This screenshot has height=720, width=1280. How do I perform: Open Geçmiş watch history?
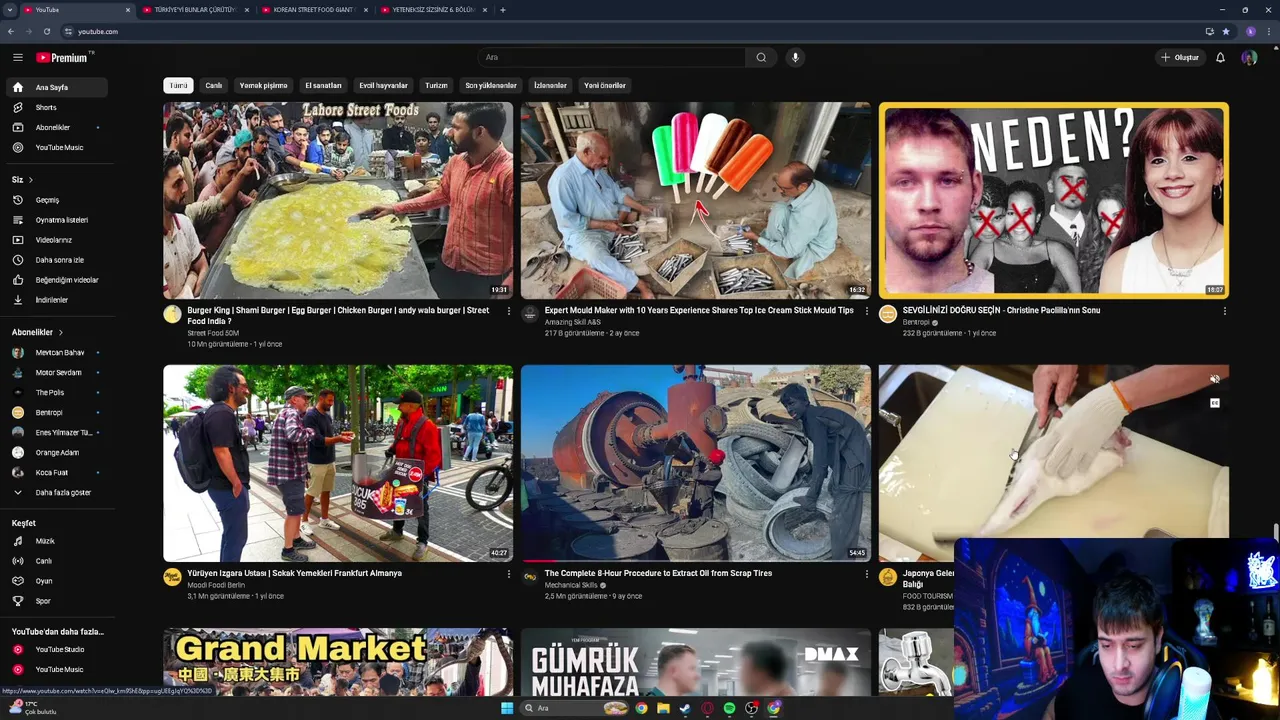[x=55, y=200]
